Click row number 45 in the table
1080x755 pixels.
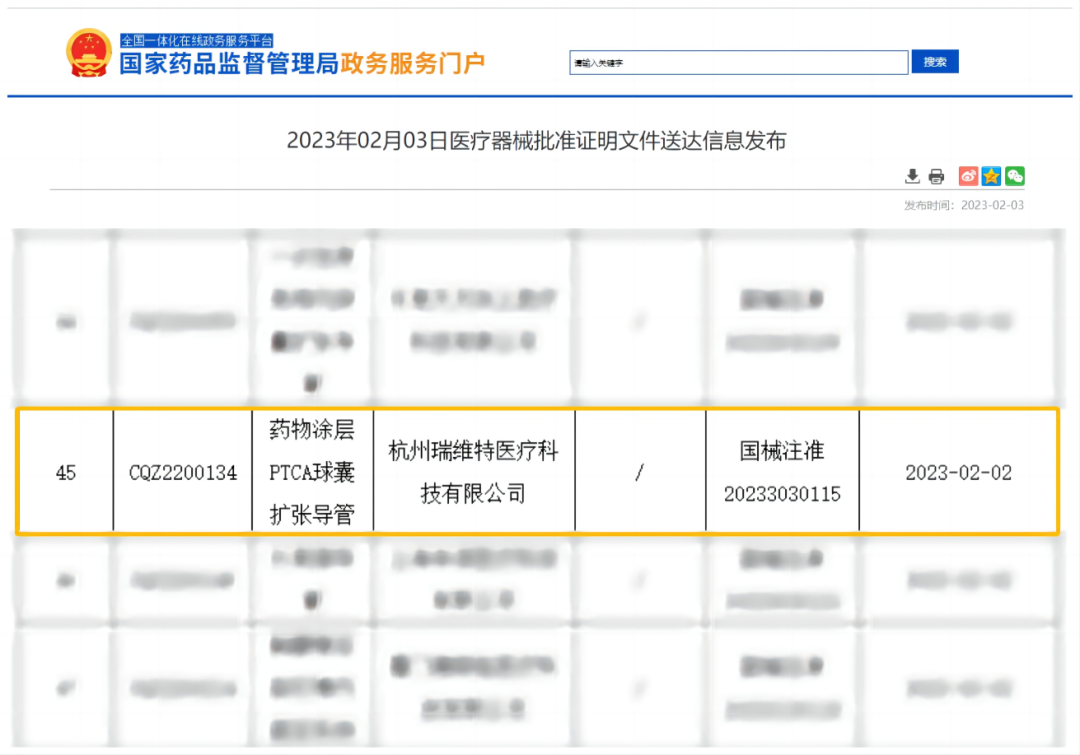click(63, 472)
